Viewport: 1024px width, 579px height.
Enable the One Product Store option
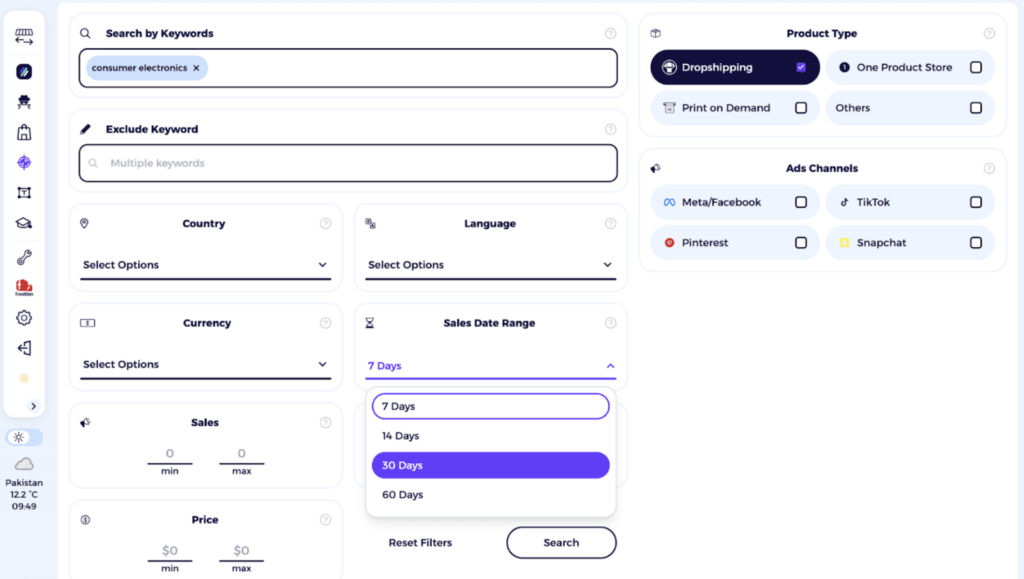click(976, 67)
